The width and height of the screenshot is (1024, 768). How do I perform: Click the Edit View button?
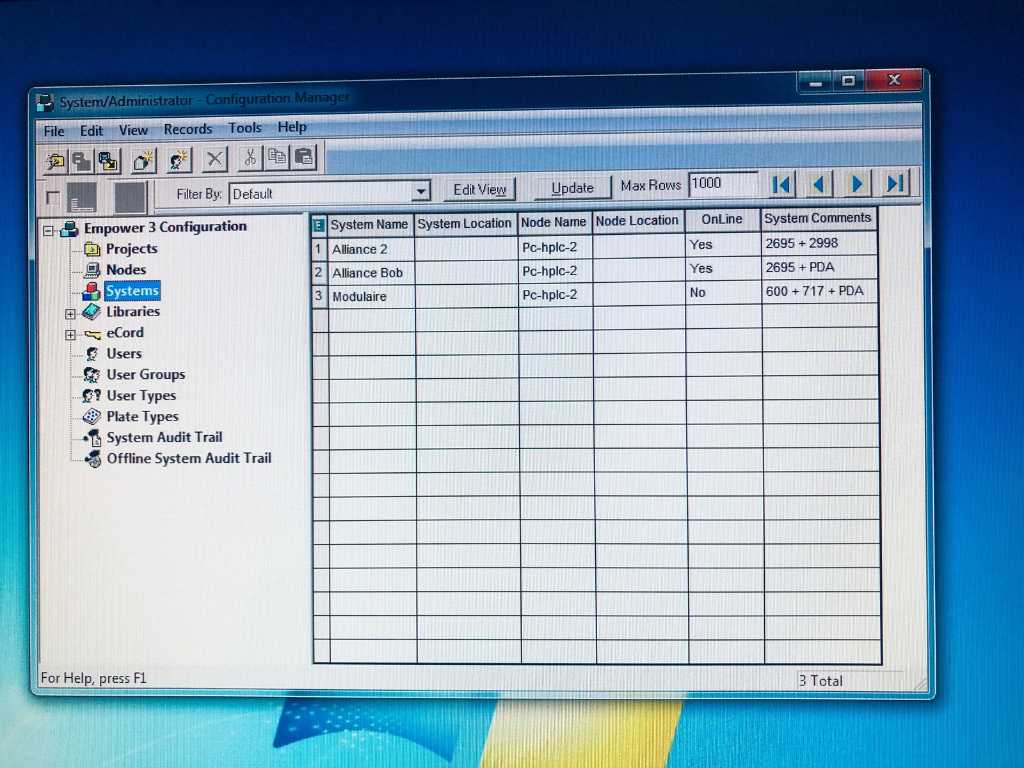480,189
